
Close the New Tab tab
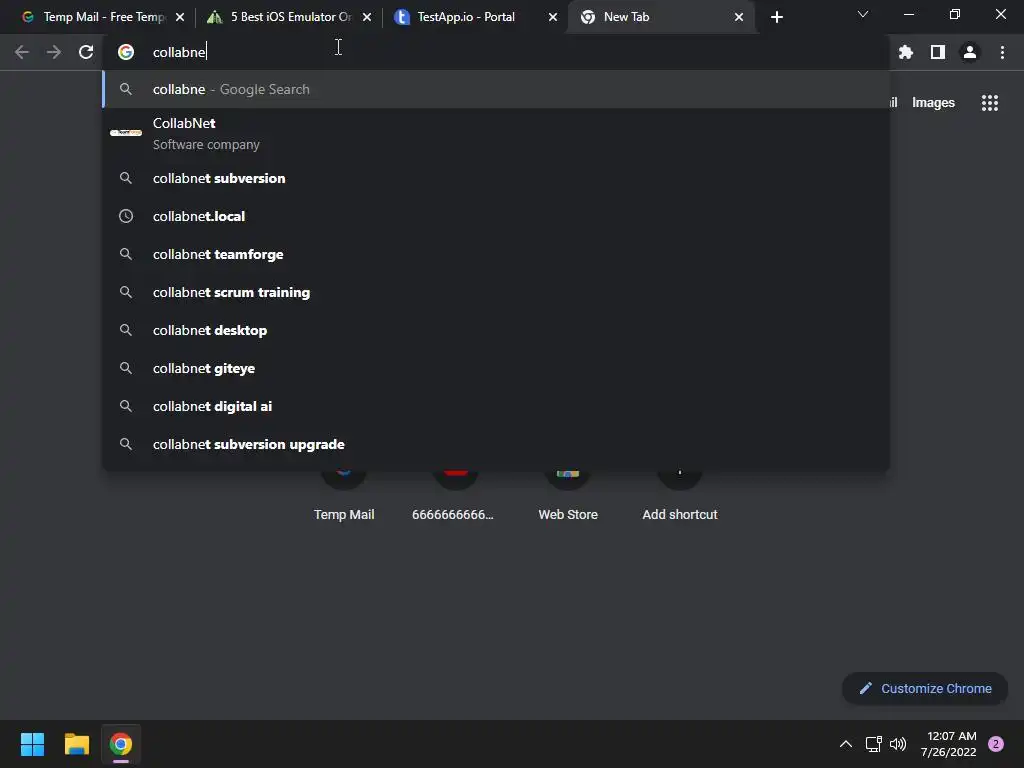739,17
